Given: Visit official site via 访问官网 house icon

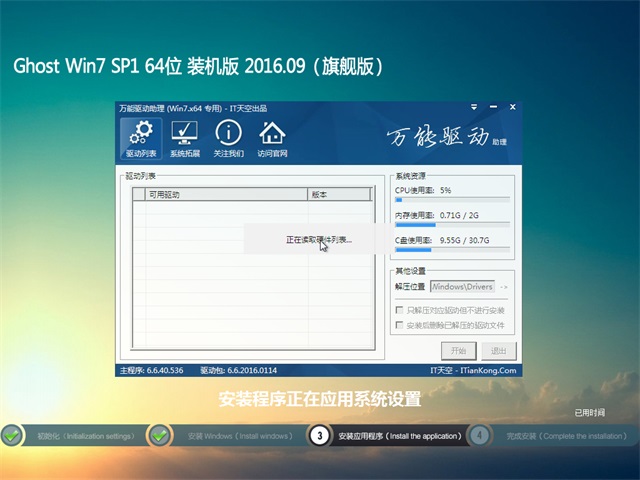Looking at the screenshot, I should (x=272, y=139).
